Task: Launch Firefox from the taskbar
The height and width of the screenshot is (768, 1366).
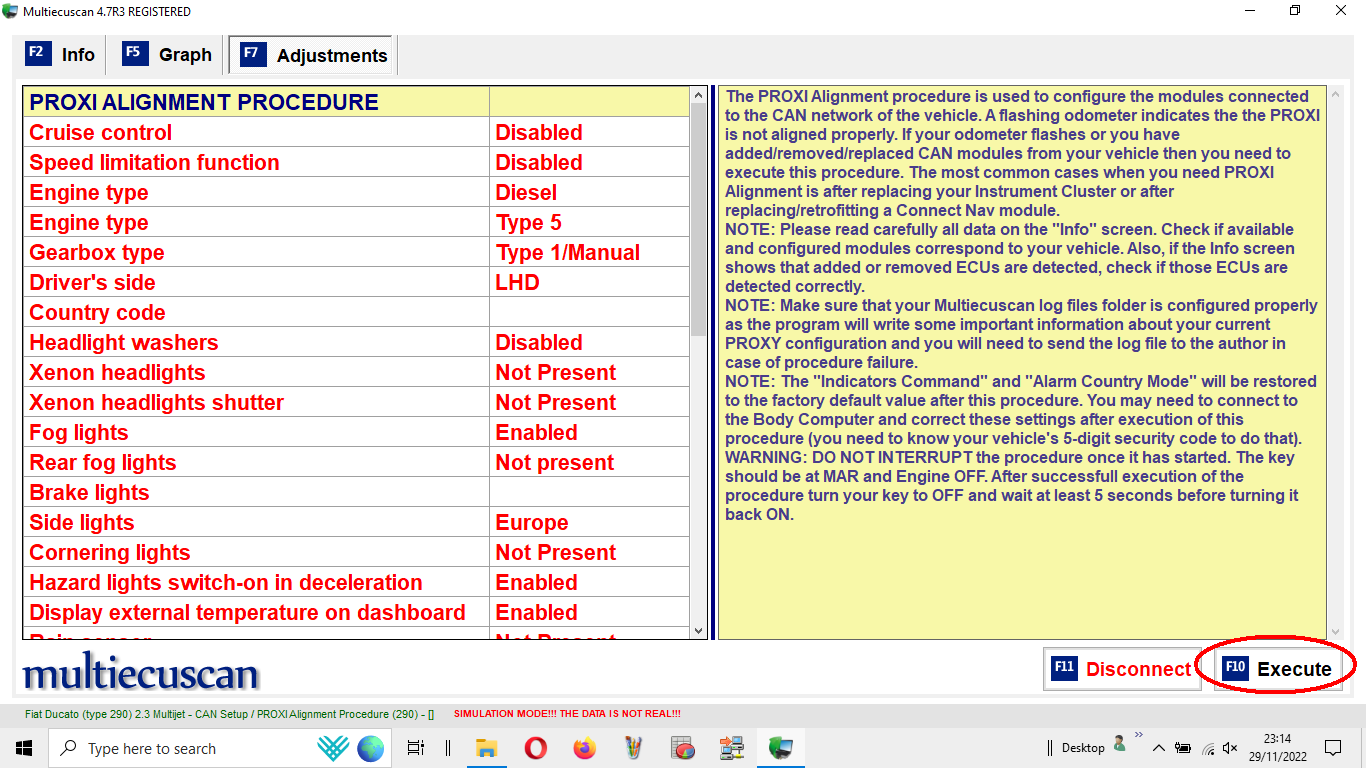Action: [x=584, y=748]
